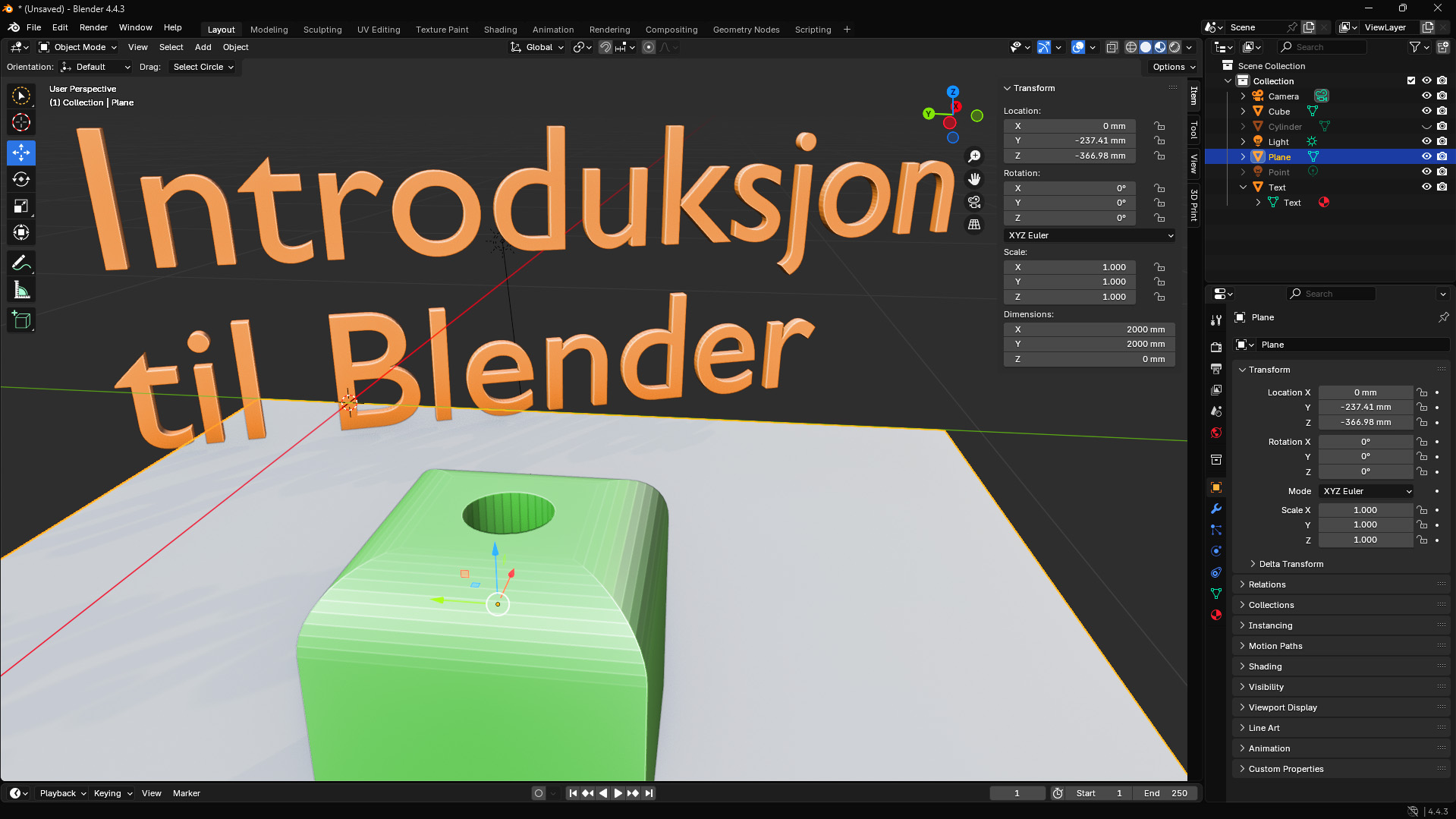Open the Tool properties tab icon
The image size is (1456, 819).
click(1216, 320)
